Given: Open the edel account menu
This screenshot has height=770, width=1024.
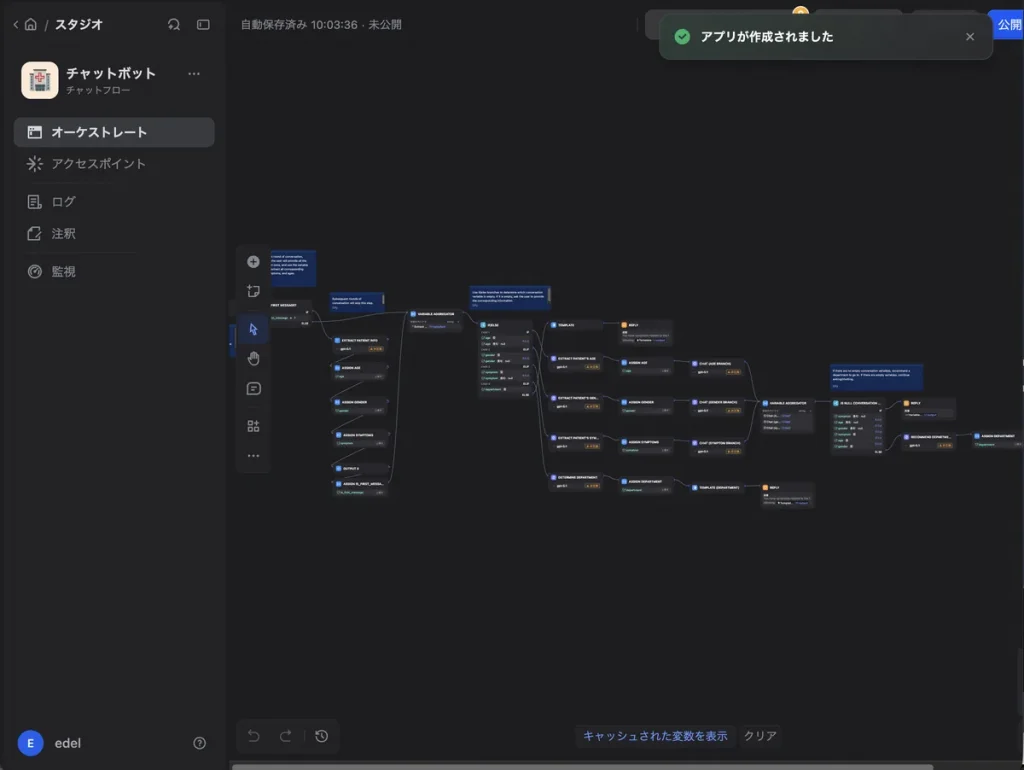Looking at the screenshot, I should (68, 743).
